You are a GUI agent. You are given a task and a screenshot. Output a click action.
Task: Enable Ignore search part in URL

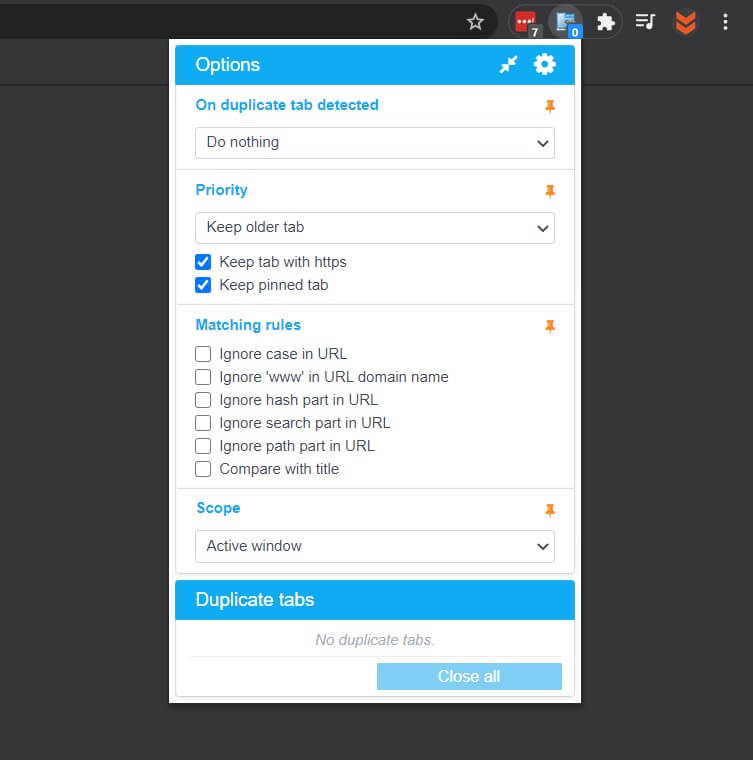tap(203, 423)
